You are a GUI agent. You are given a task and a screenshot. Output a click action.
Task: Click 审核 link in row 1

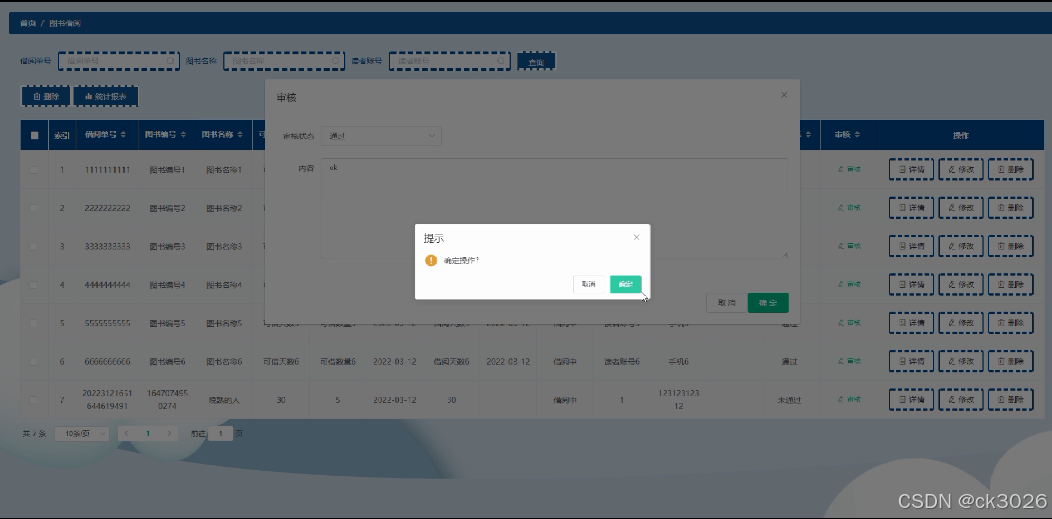[849, 170]
